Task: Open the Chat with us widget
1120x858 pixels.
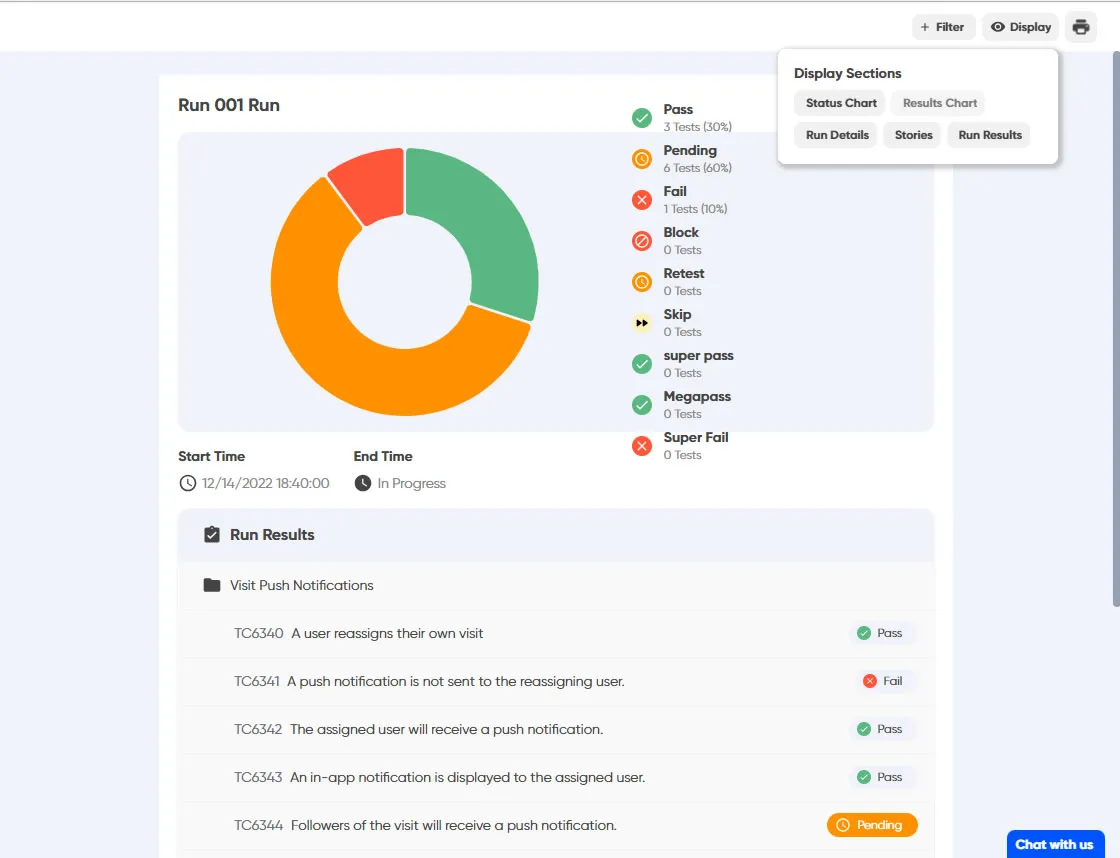Action: [1054, 844]
